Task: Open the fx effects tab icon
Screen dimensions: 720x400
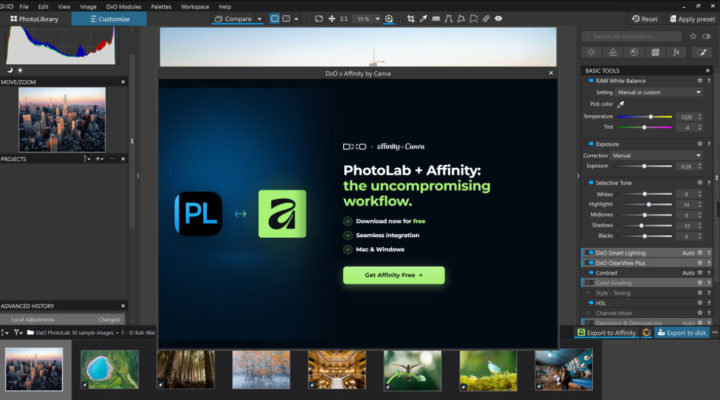Action: click(676, 52)
